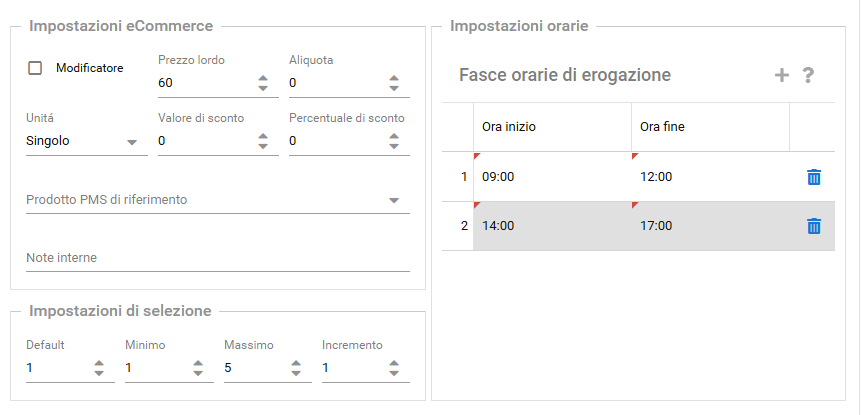Decrease the Minimo selection value
Screen dimensions: 861x415
[197, 374]
